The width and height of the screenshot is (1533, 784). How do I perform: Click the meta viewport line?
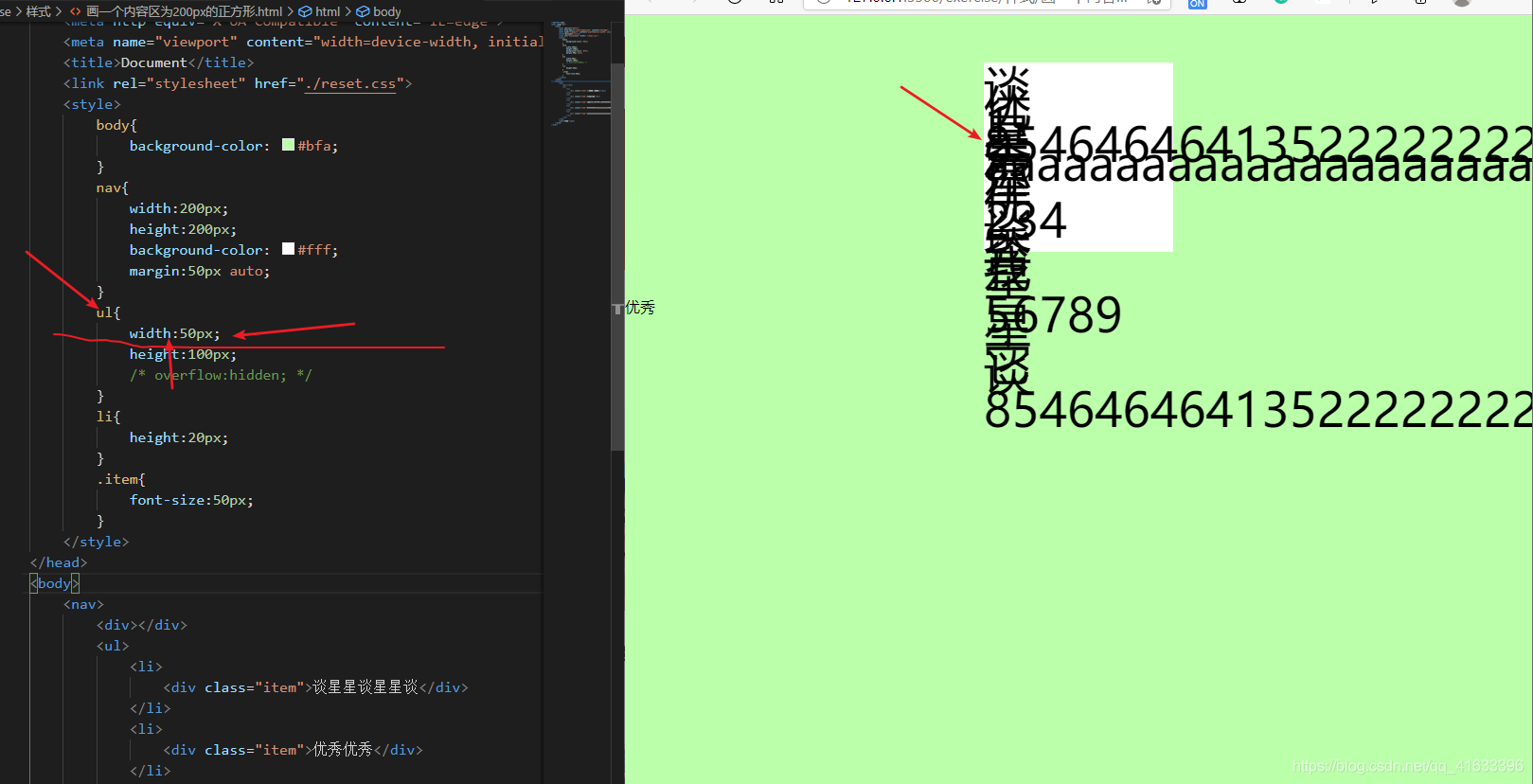(x=303, y=42)
